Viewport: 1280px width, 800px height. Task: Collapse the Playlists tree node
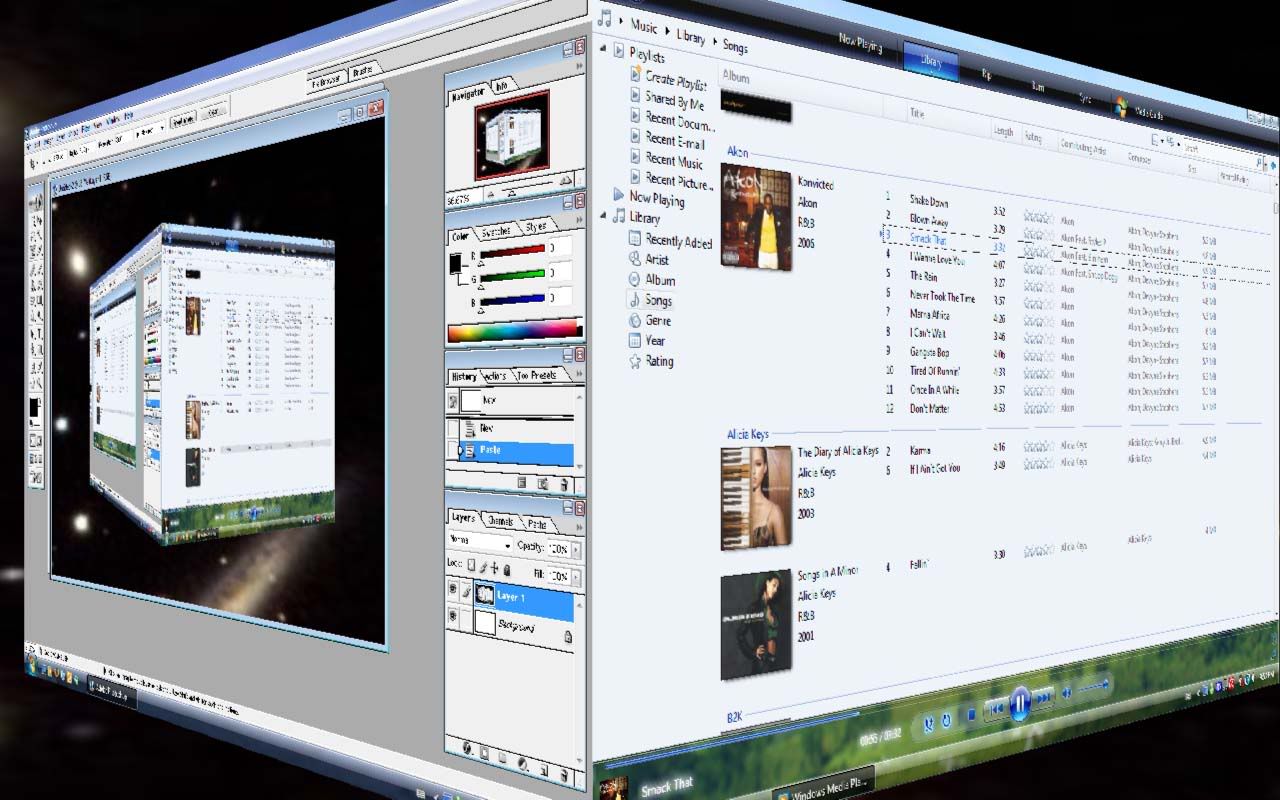click(603, 48)
